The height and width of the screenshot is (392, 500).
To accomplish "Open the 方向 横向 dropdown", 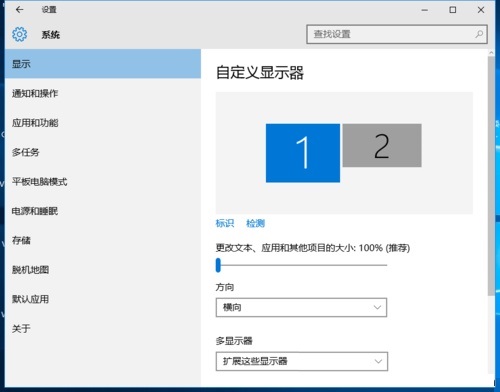I will click(x=301, y=307).
